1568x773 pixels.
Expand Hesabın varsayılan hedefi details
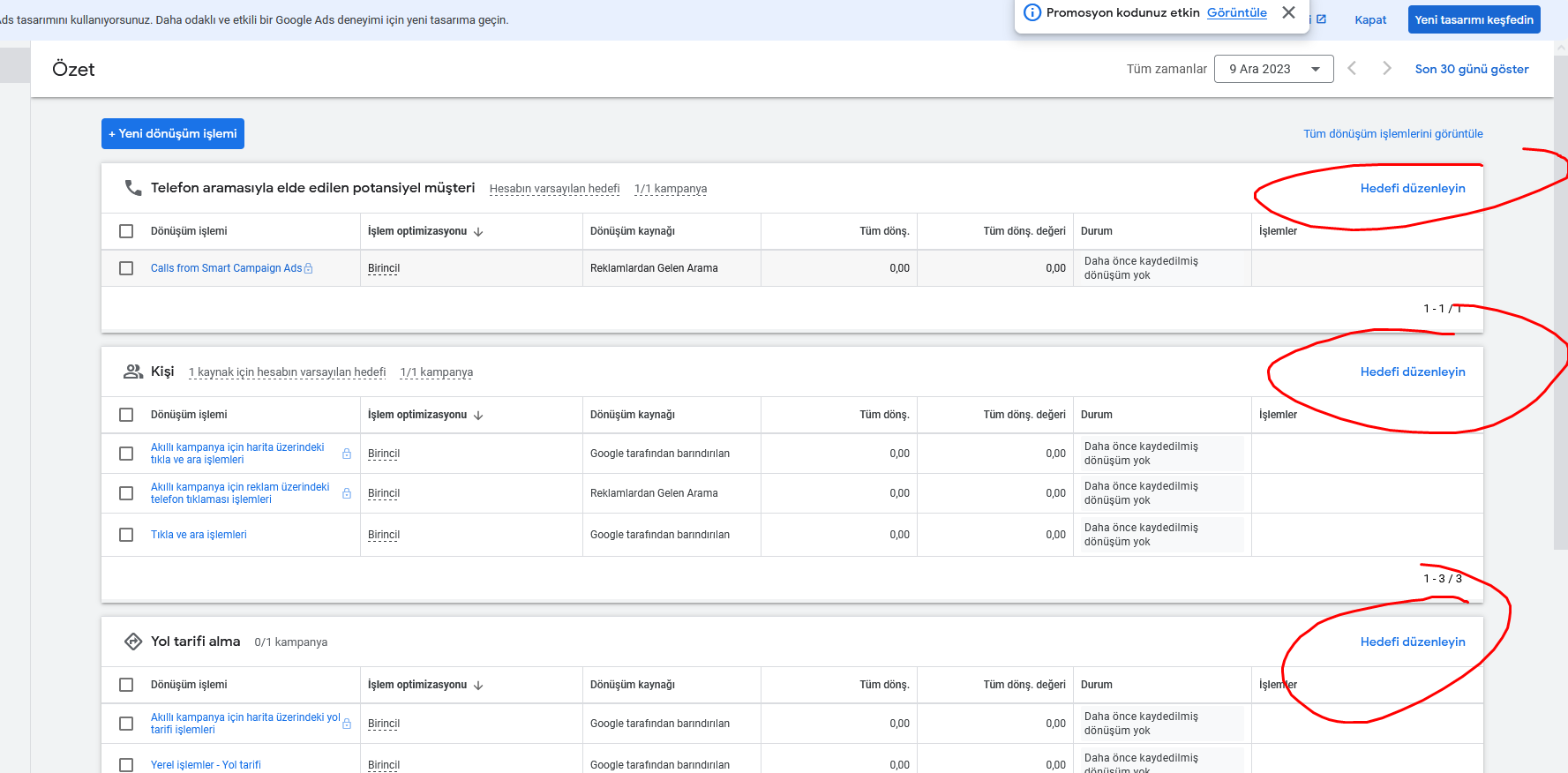coord(554,189)
